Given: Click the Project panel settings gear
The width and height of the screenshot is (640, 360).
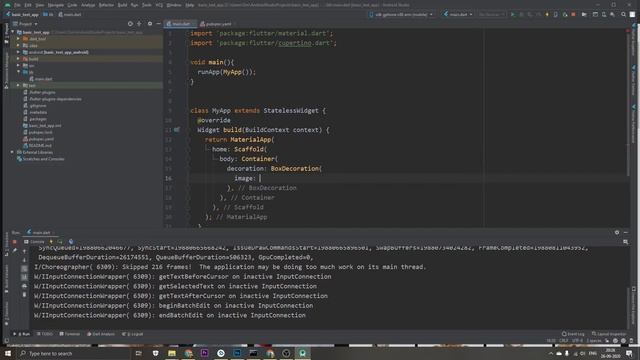Looking at the screenshot, I should 150,24.
